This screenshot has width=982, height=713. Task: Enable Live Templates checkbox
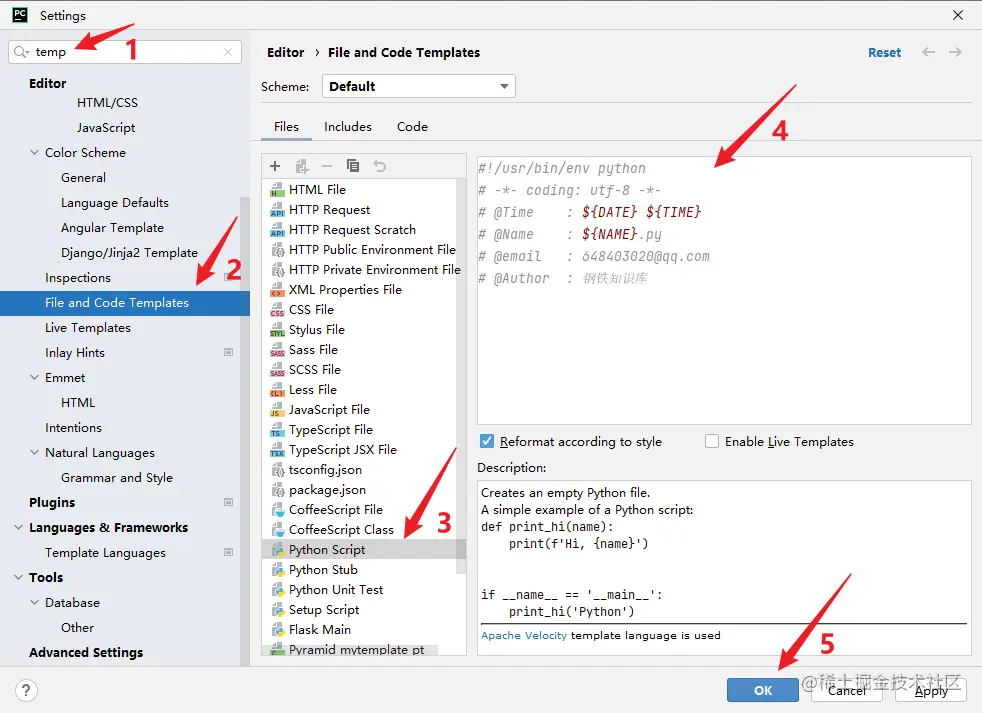pyautogui.click(x=711, y=441)
